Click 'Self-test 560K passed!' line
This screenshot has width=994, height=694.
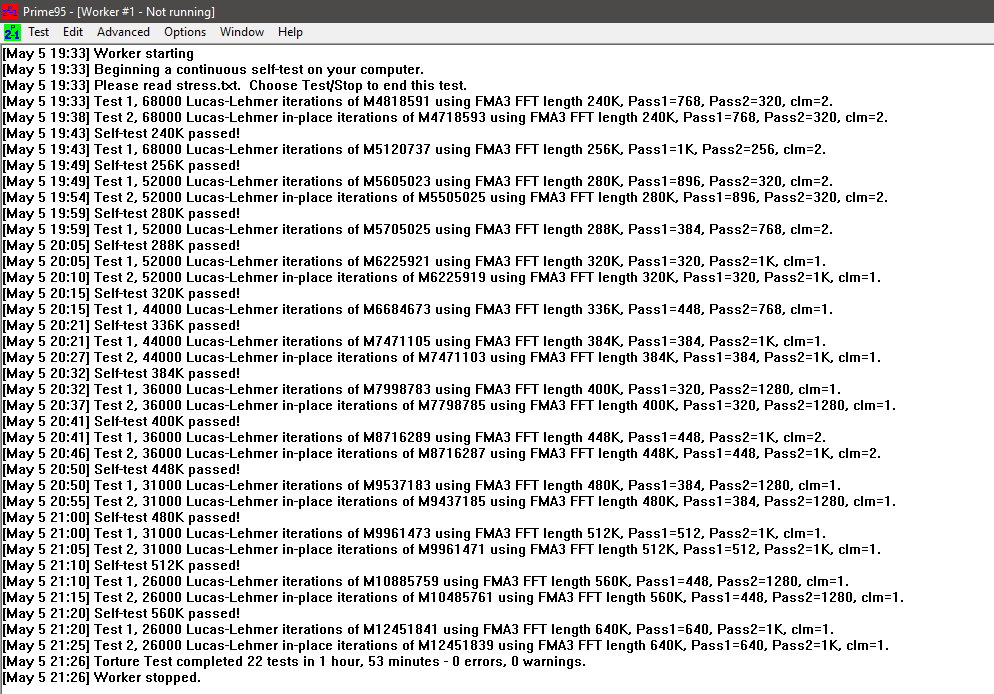coord(121,614)
